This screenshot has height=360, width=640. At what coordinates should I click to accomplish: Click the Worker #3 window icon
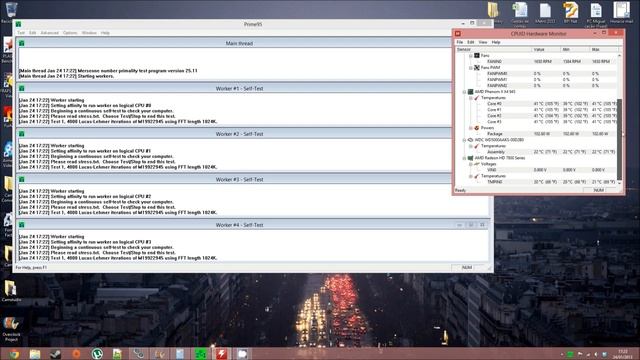coord(22,179)
